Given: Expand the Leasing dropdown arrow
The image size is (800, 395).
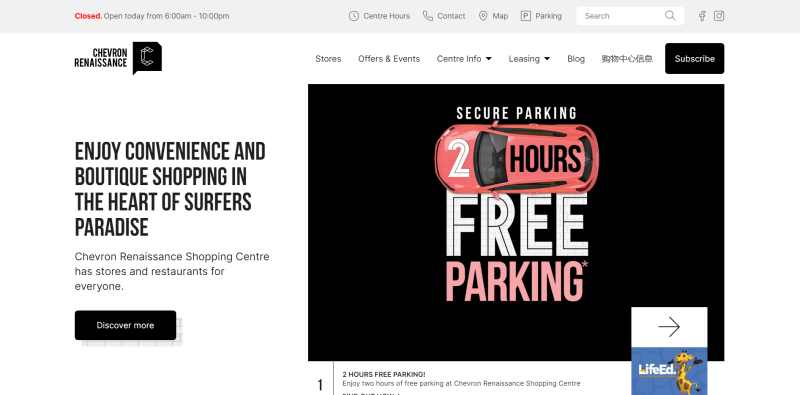Looking at the screenshot, I should [547, 59].
